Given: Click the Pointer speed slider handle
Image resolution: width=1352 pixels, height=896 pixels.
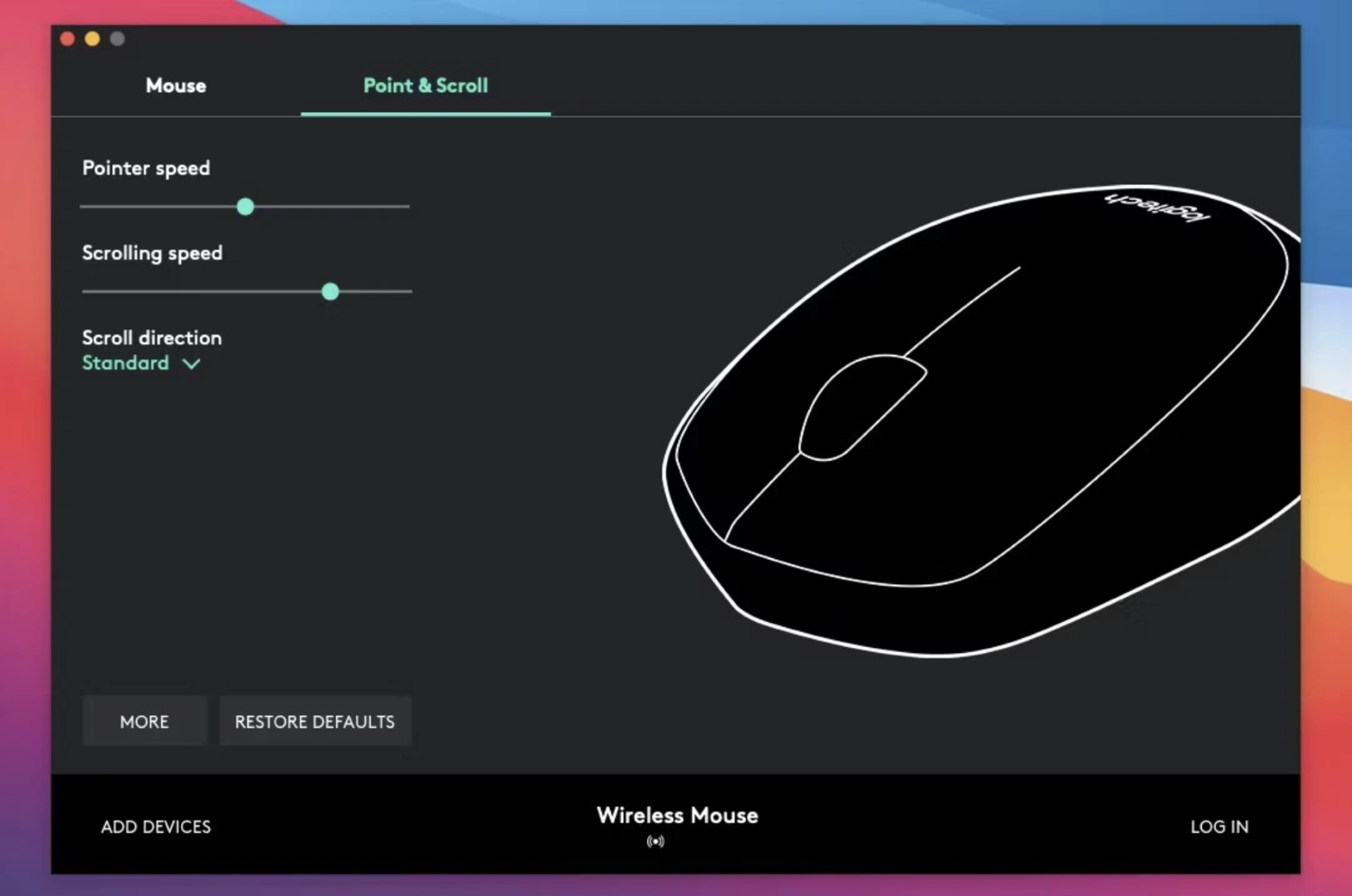Looking at the screenshot, I should coord(245,207).
